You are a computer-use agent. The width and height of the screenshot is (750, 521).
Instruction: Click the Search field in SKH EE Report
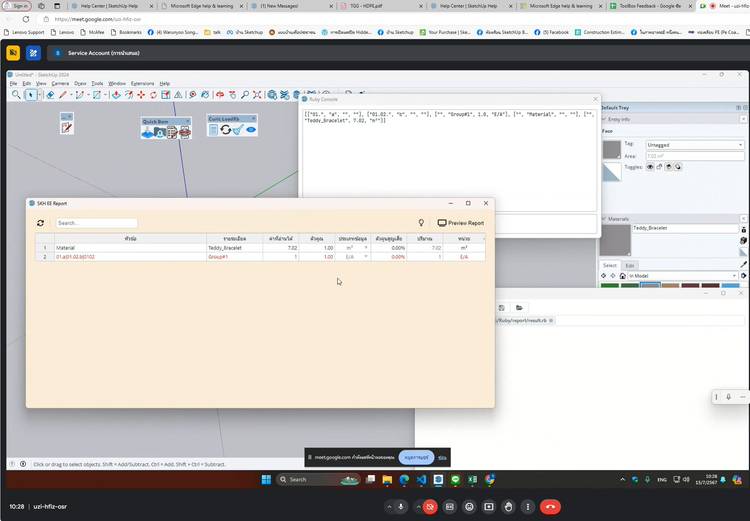click(96, 223)
